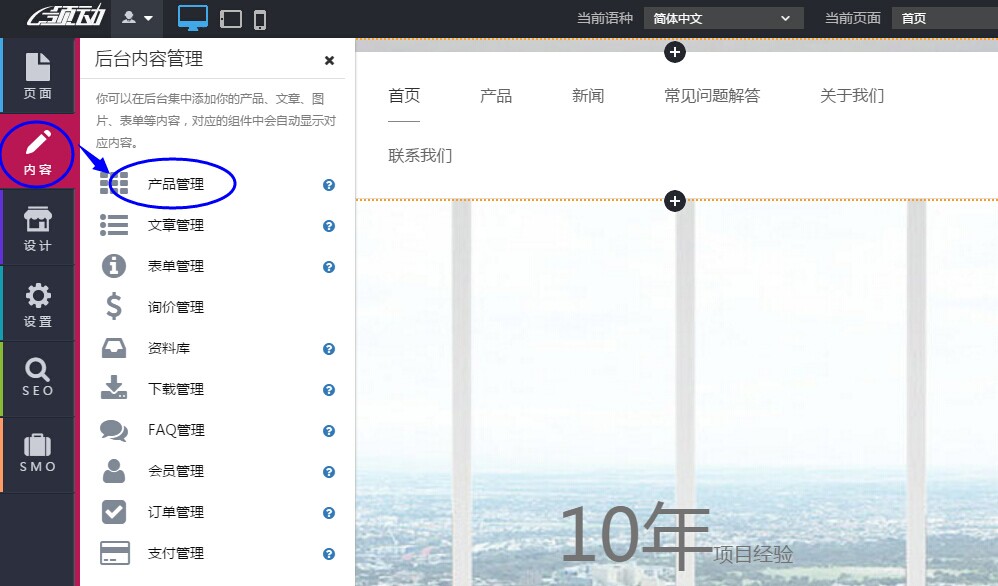Click 联系我们 in the site navigation
Screen dimensions: 998x586
pyautogui.click(x=420, y=156)
